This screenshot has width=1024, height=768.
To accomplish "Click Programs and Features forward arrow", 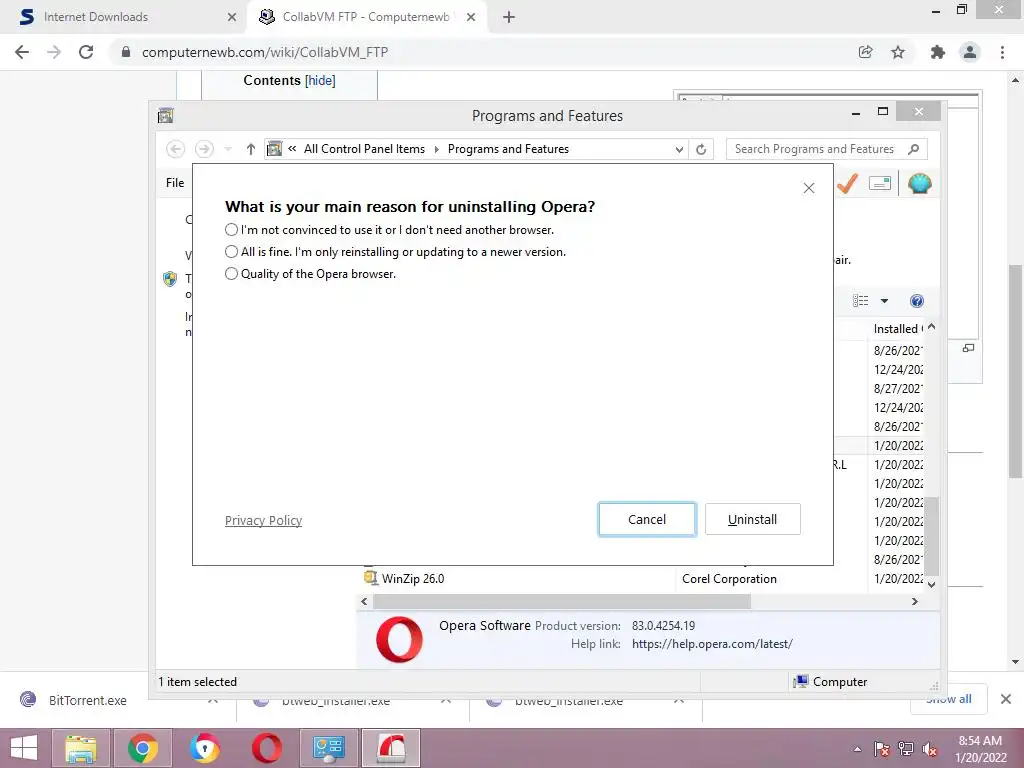I will 204,149.
